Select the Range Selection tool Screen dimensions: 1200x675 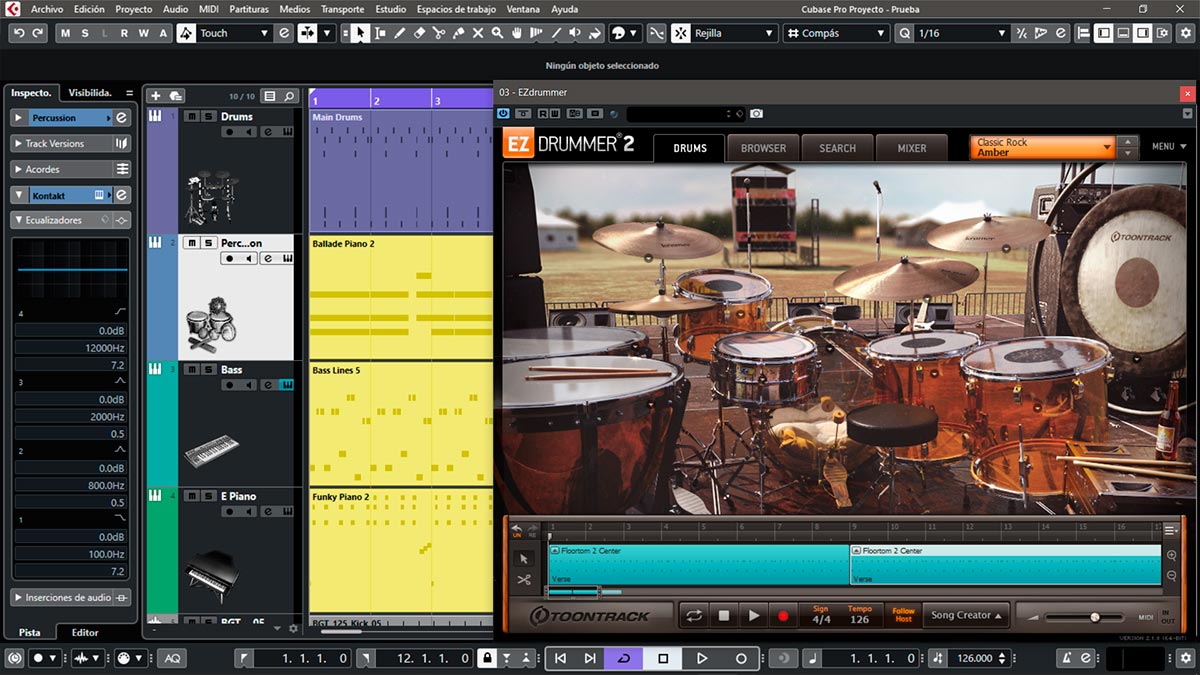(380, 33)
